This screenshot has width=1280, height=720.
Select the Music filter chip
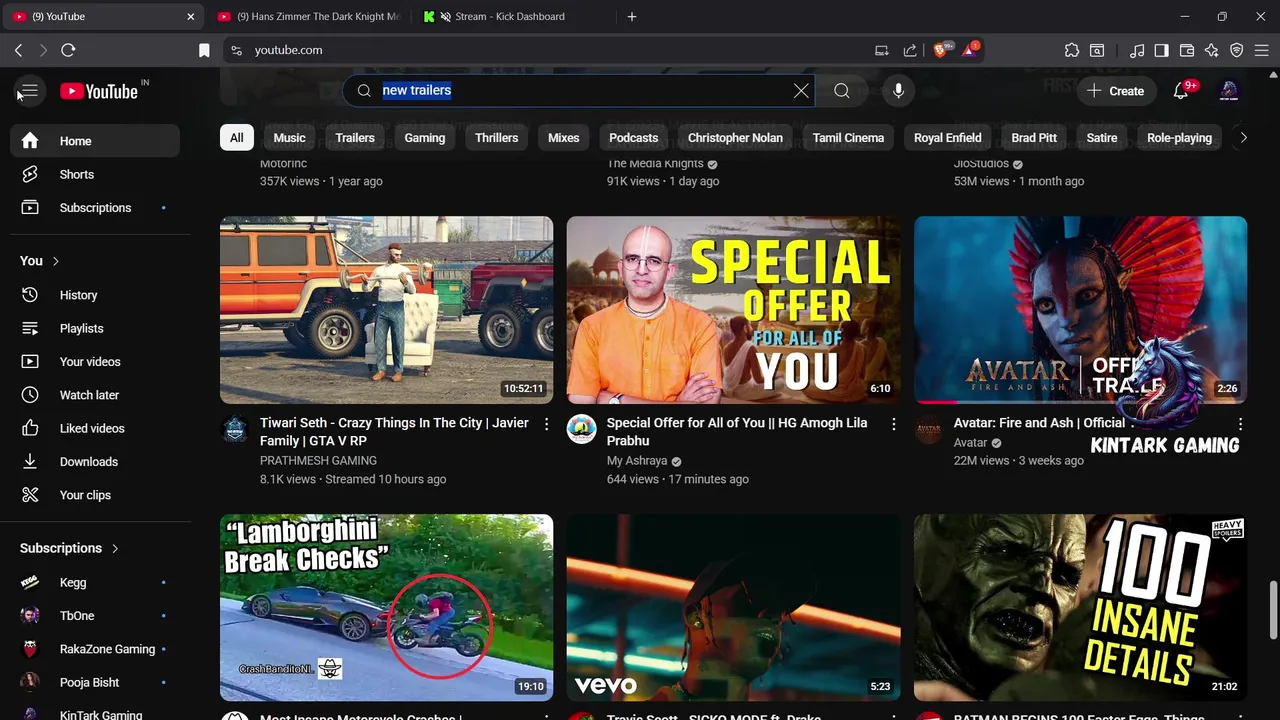[x=289, y=138]
